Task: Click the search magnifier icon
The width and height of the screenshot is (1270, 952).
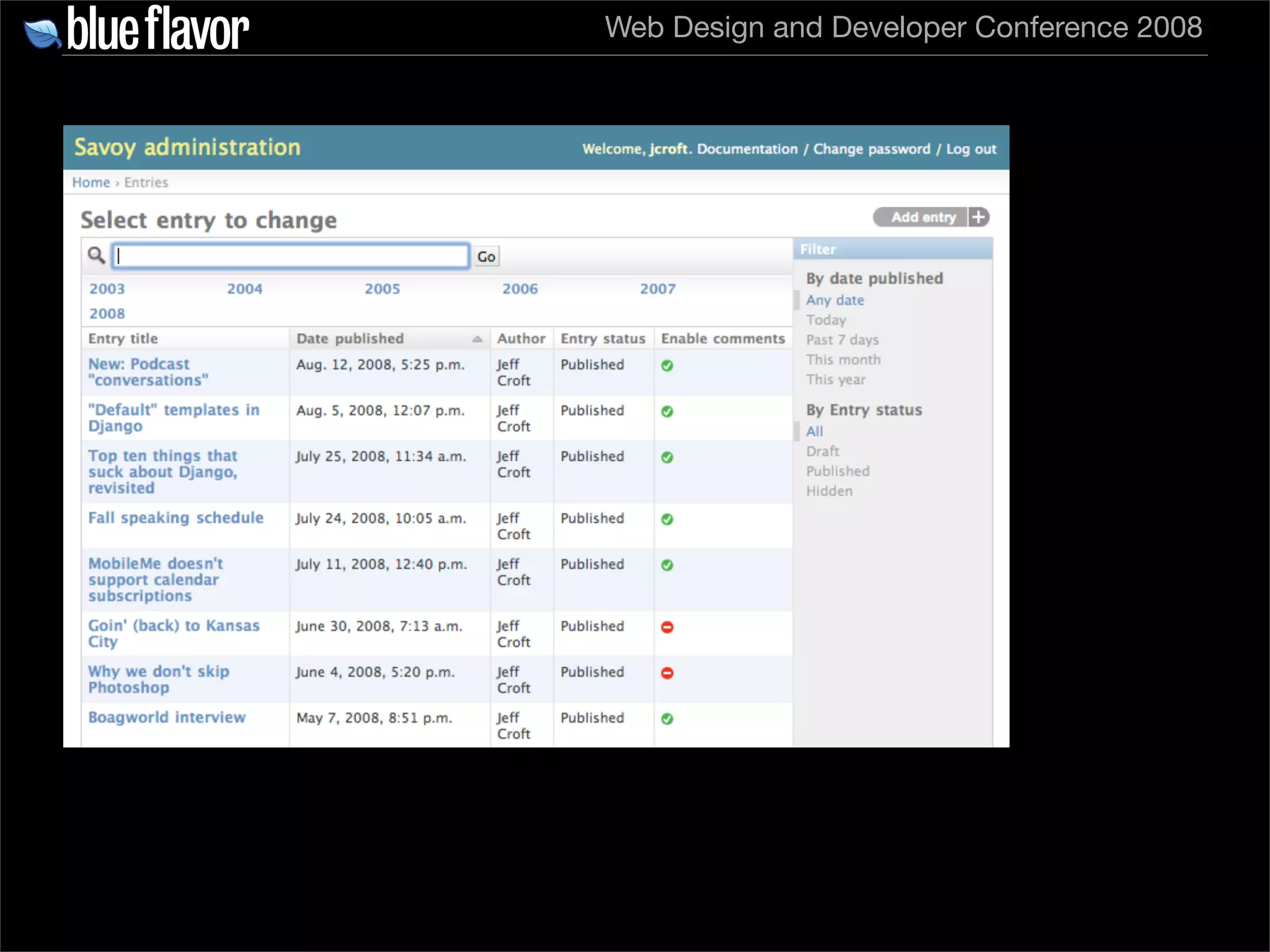Action: (x=96, y=255)
